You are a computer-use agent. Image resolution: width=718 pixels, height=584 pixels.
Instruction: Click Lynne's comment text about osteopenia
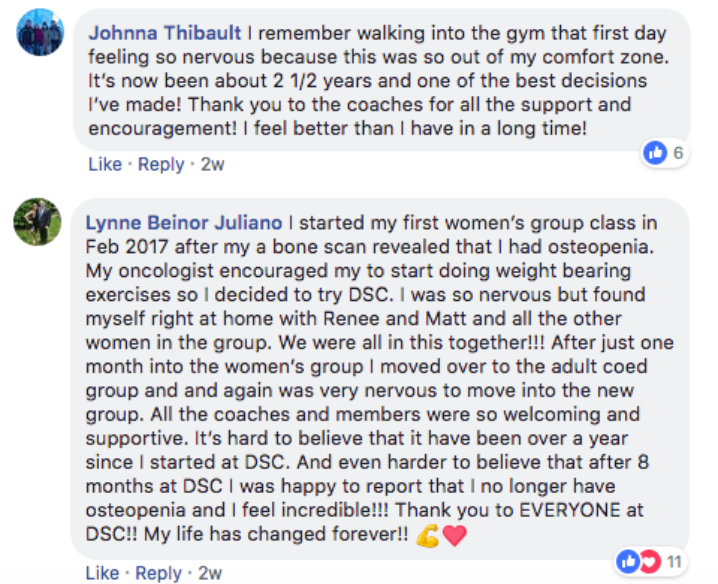(x=380, y=378)
